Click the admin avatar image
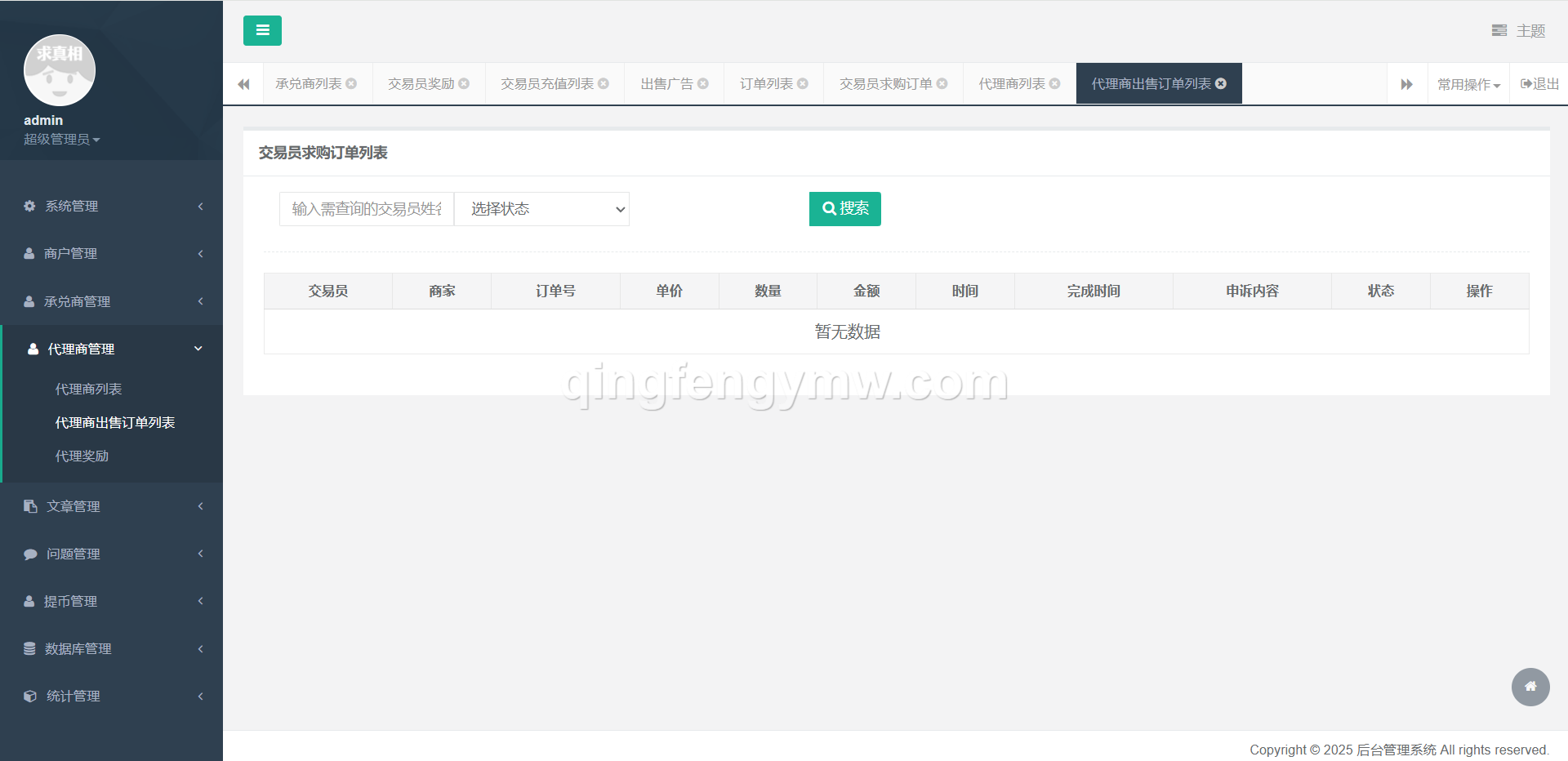This screenshot has height=761, width=1568. (60, 70)
